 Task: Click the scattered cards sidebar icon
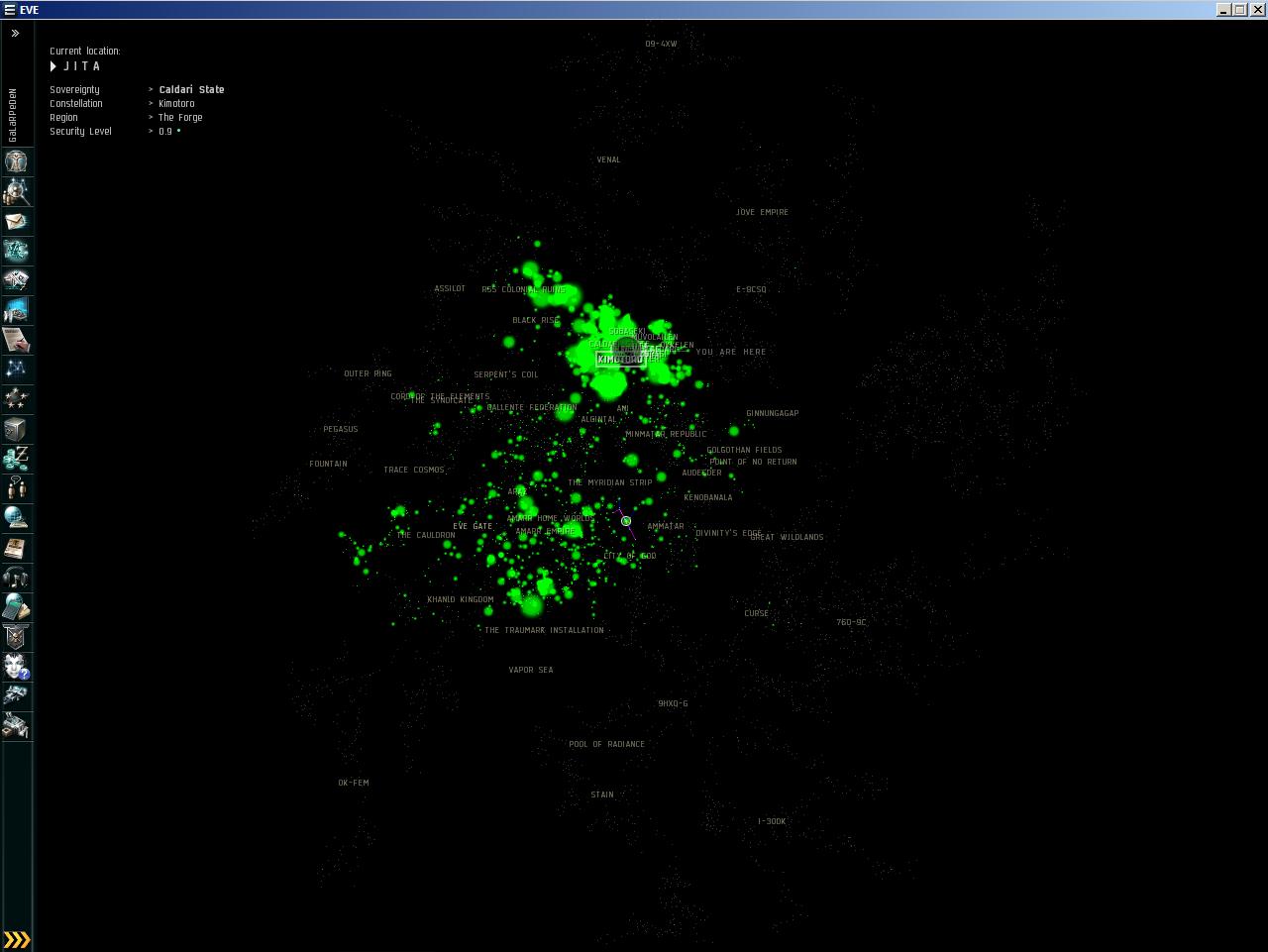(x=16, y=280)
